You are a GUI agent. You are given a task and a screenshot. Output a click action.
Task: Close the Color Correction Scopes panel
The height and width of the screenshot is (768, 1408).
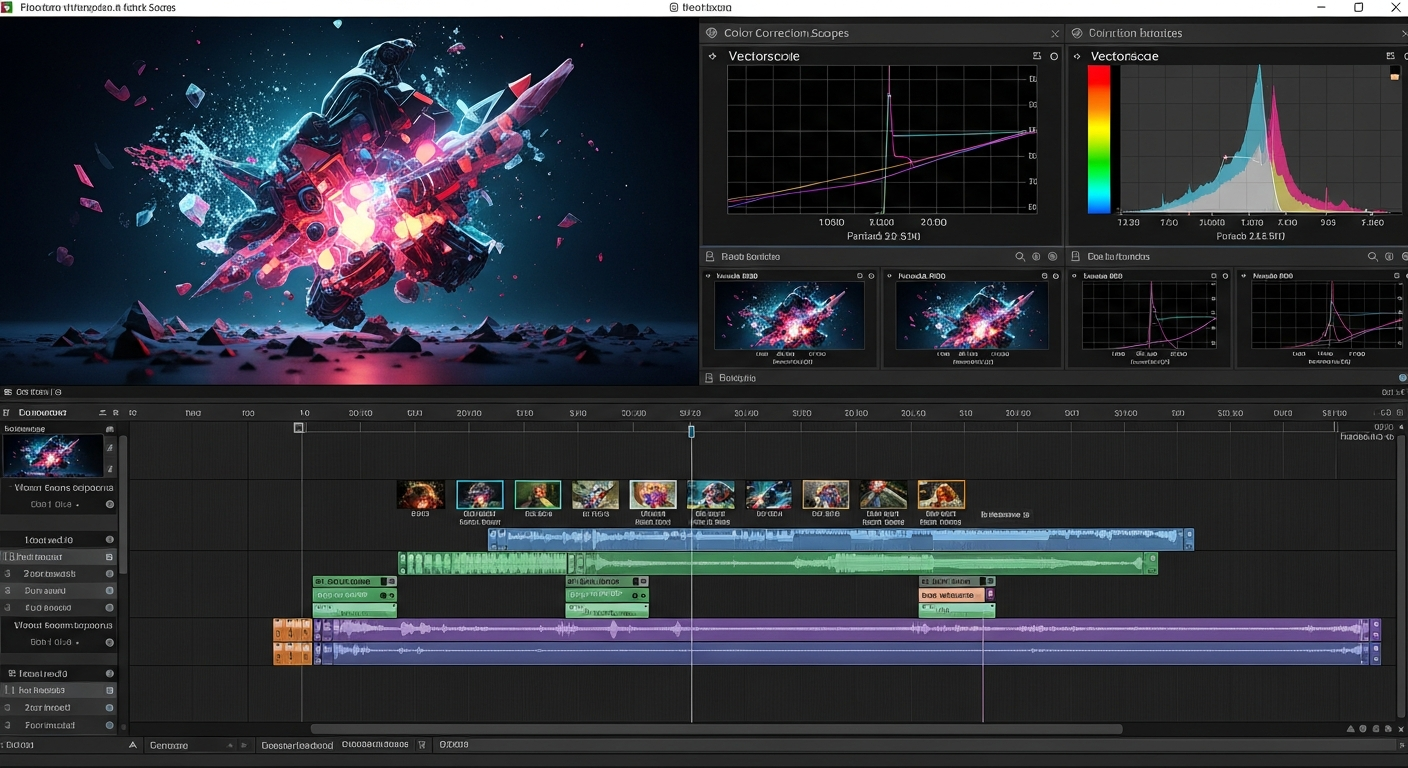click(x=1054, y=33)
